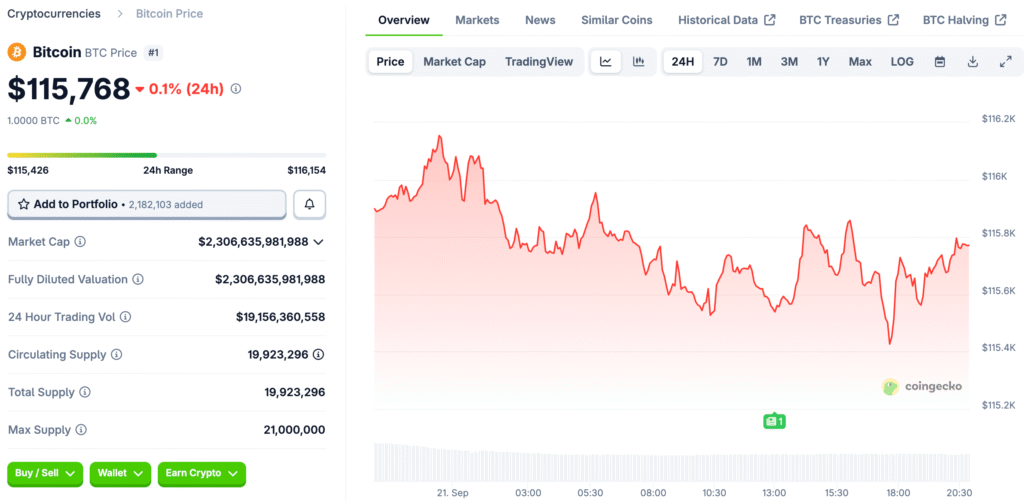The width and height of the screenshot is (1024, 501).
Task: Select the Market Cap chart toggle
Action: [455, 62]
